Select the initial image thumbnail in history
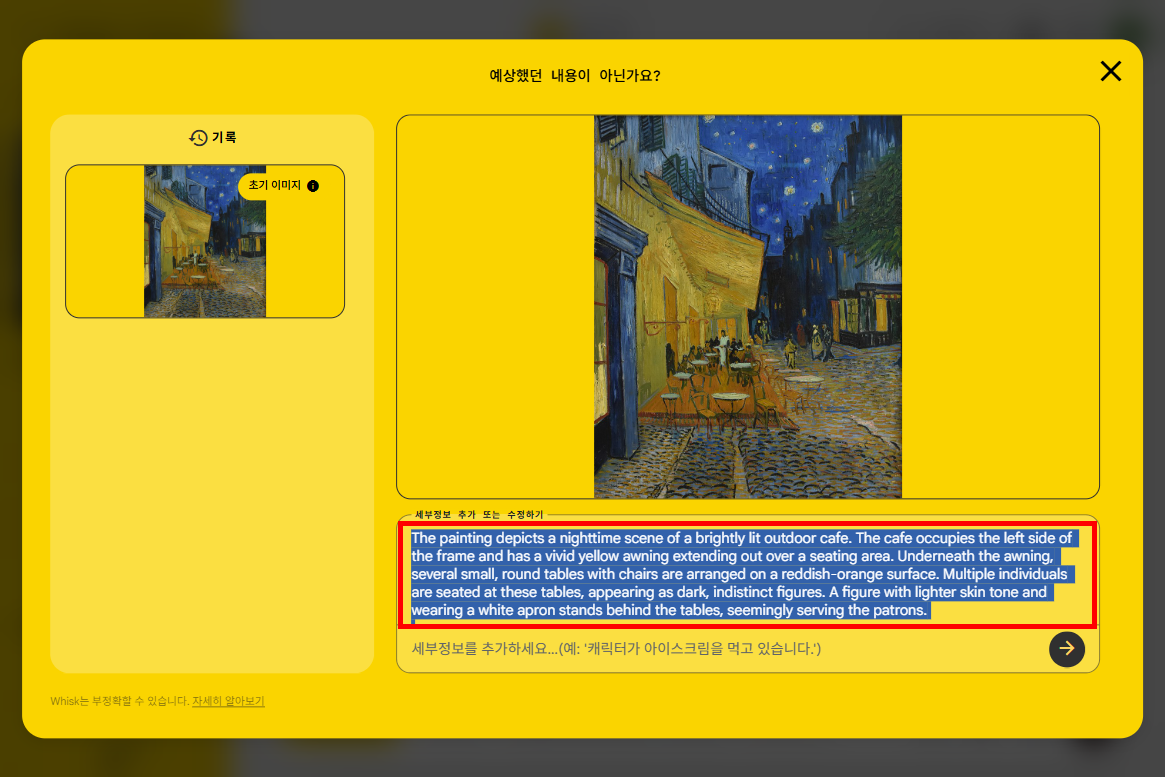Viewport: 1165px width, 777px height. click(205, 241)
